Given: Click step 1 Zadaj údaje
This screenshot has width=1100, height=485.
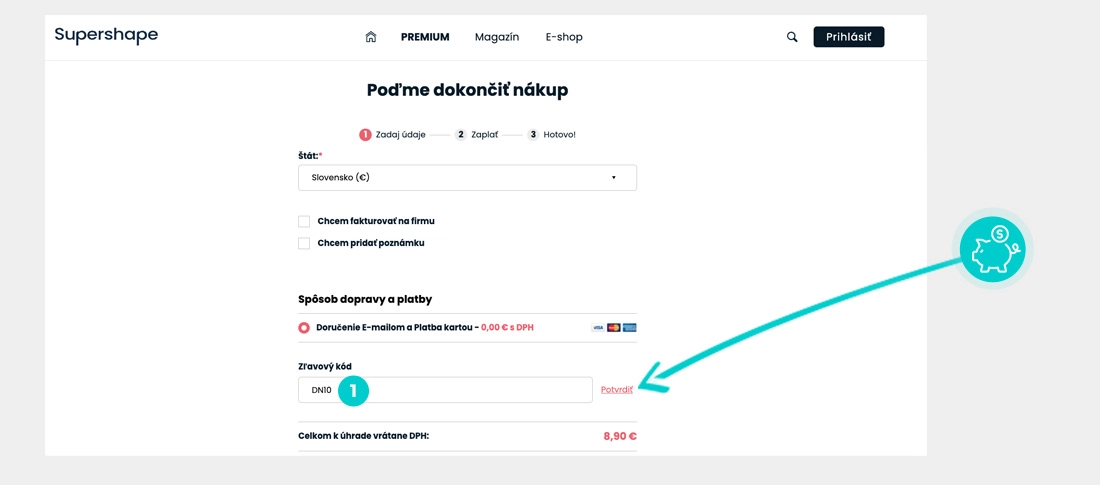Looking at the screenshot, I should [393, 135].
